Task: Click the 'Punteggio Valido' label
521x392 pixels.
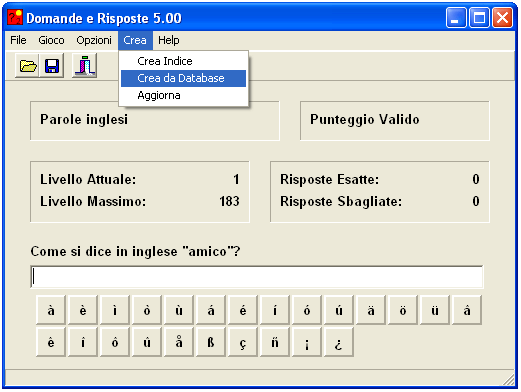Action: point(365,119)
